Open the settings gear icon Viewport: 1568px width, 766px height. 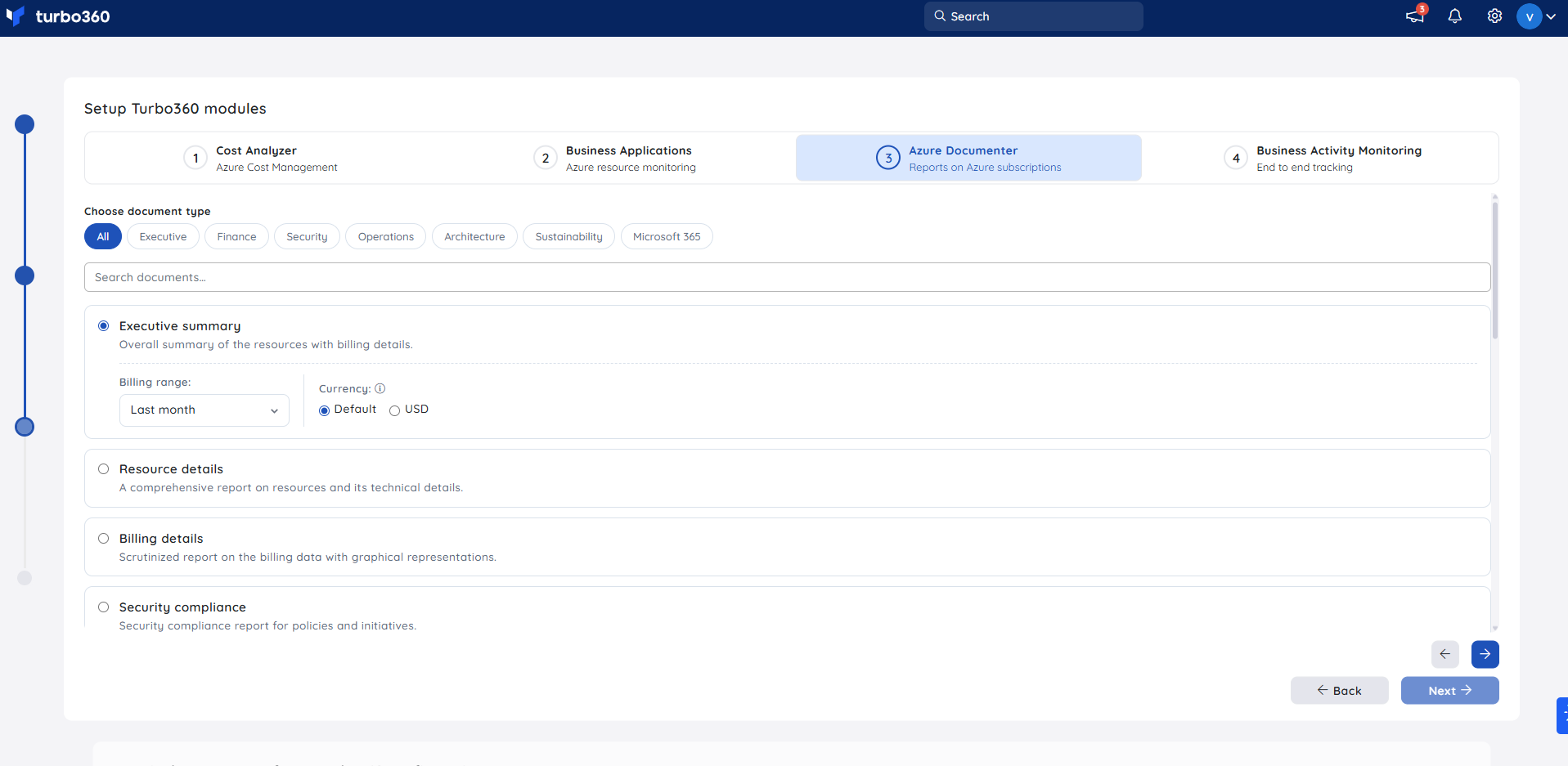click(1494, 16)
